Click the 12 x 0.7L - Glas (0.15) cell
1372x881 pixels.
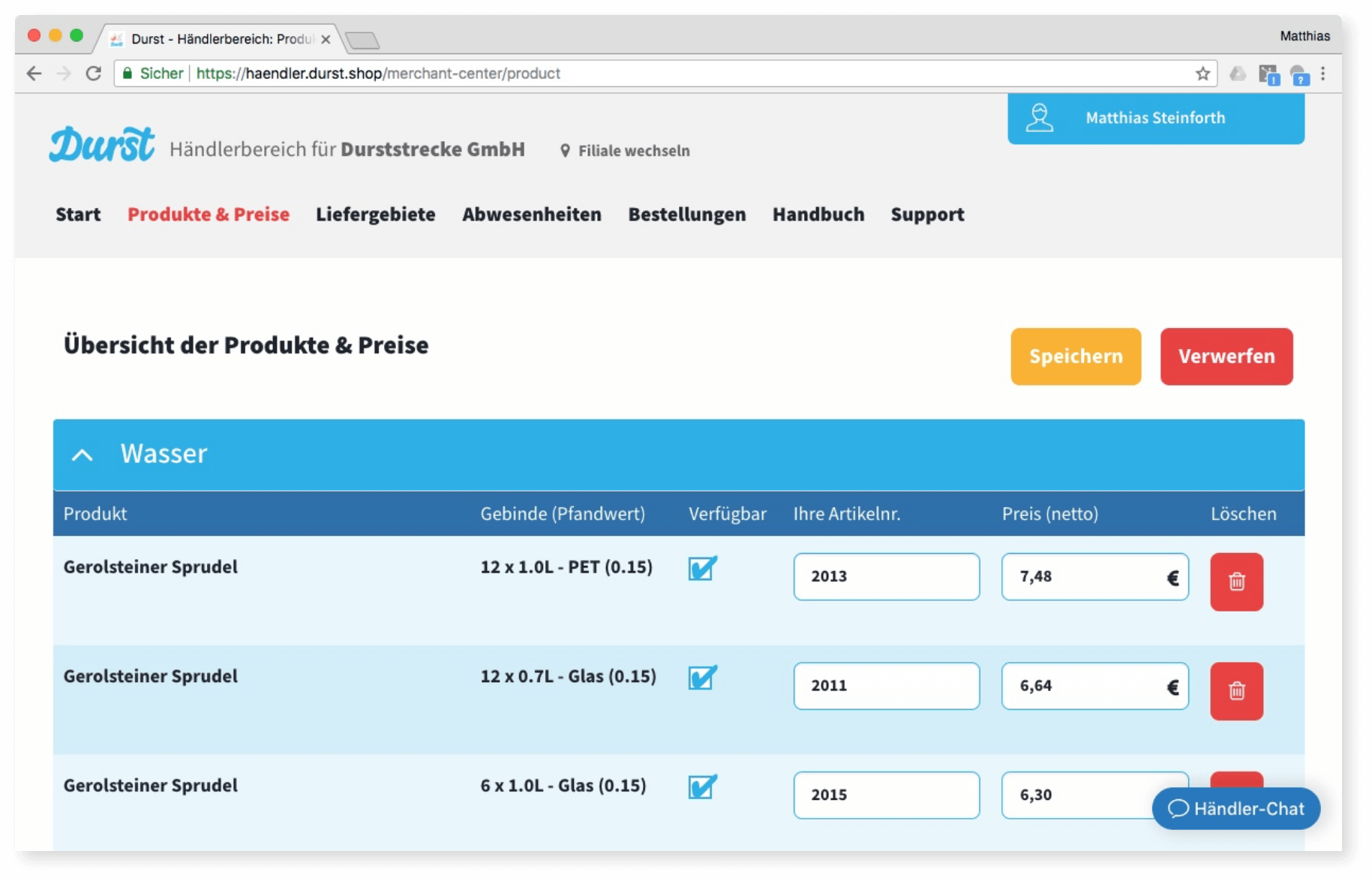(x=568, y=676)
